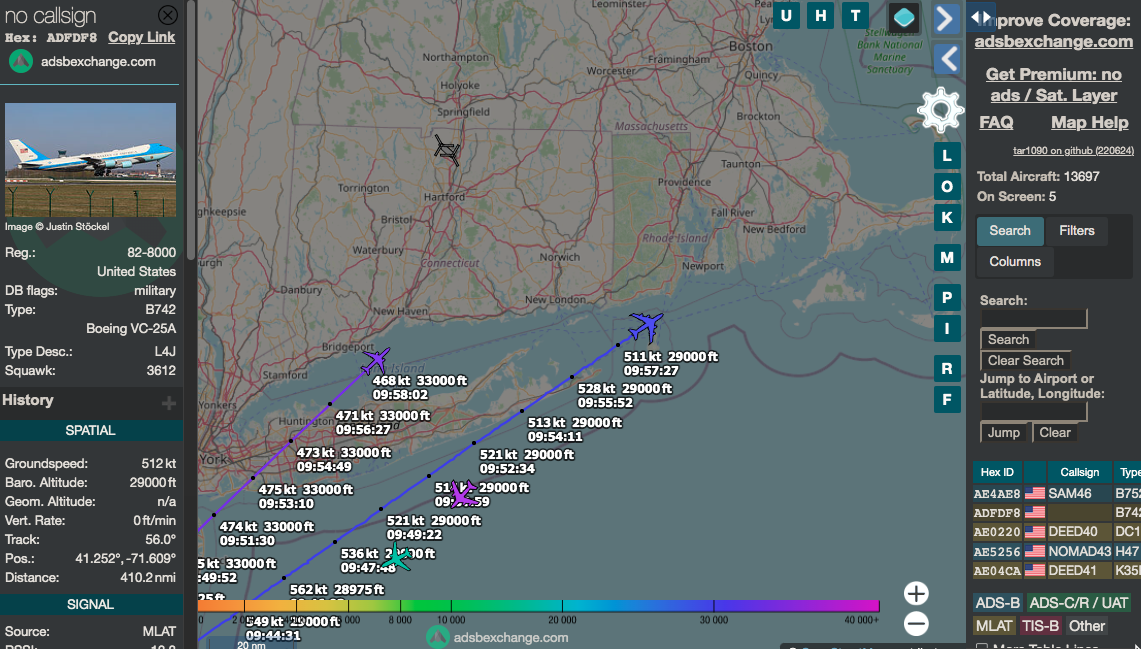This screenshot has width=1141, height=649.
Task: Toggle the H map button
Action: click(820, 15)
